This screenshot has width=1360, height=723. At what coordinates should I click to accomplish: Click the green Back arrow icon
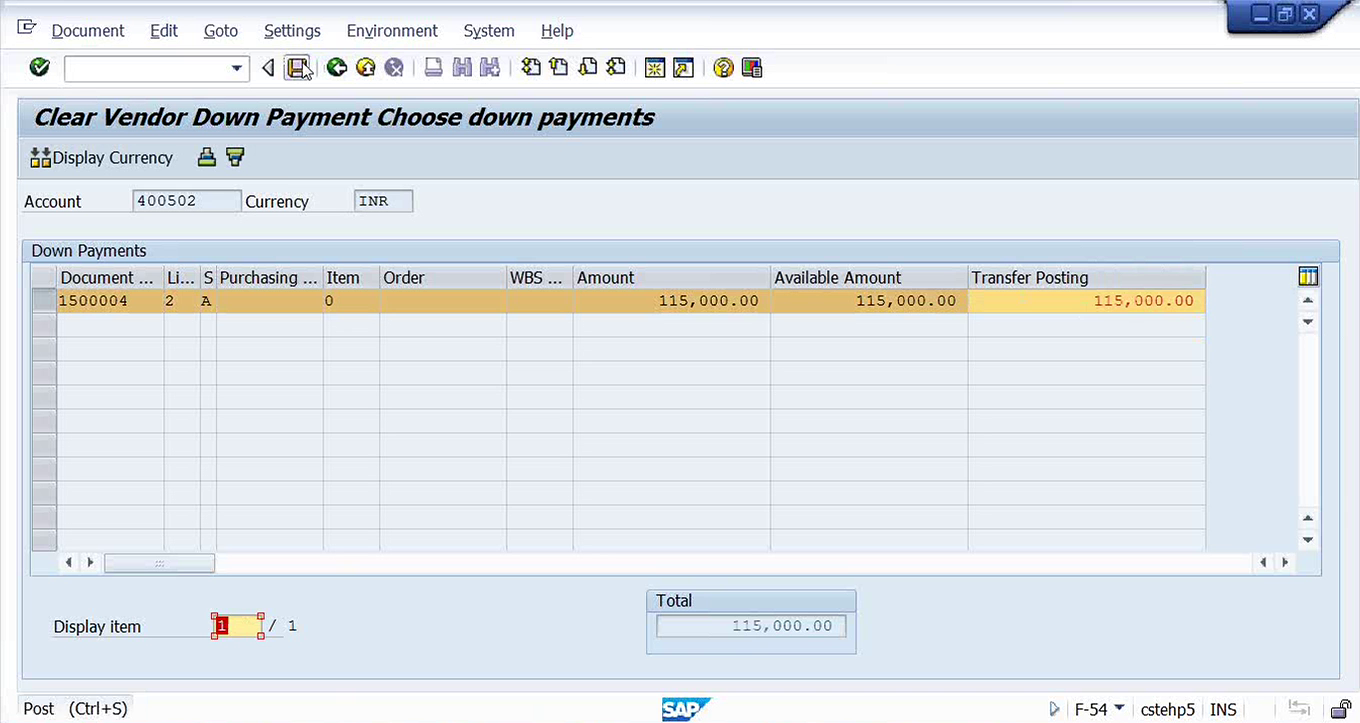[337, 68]
